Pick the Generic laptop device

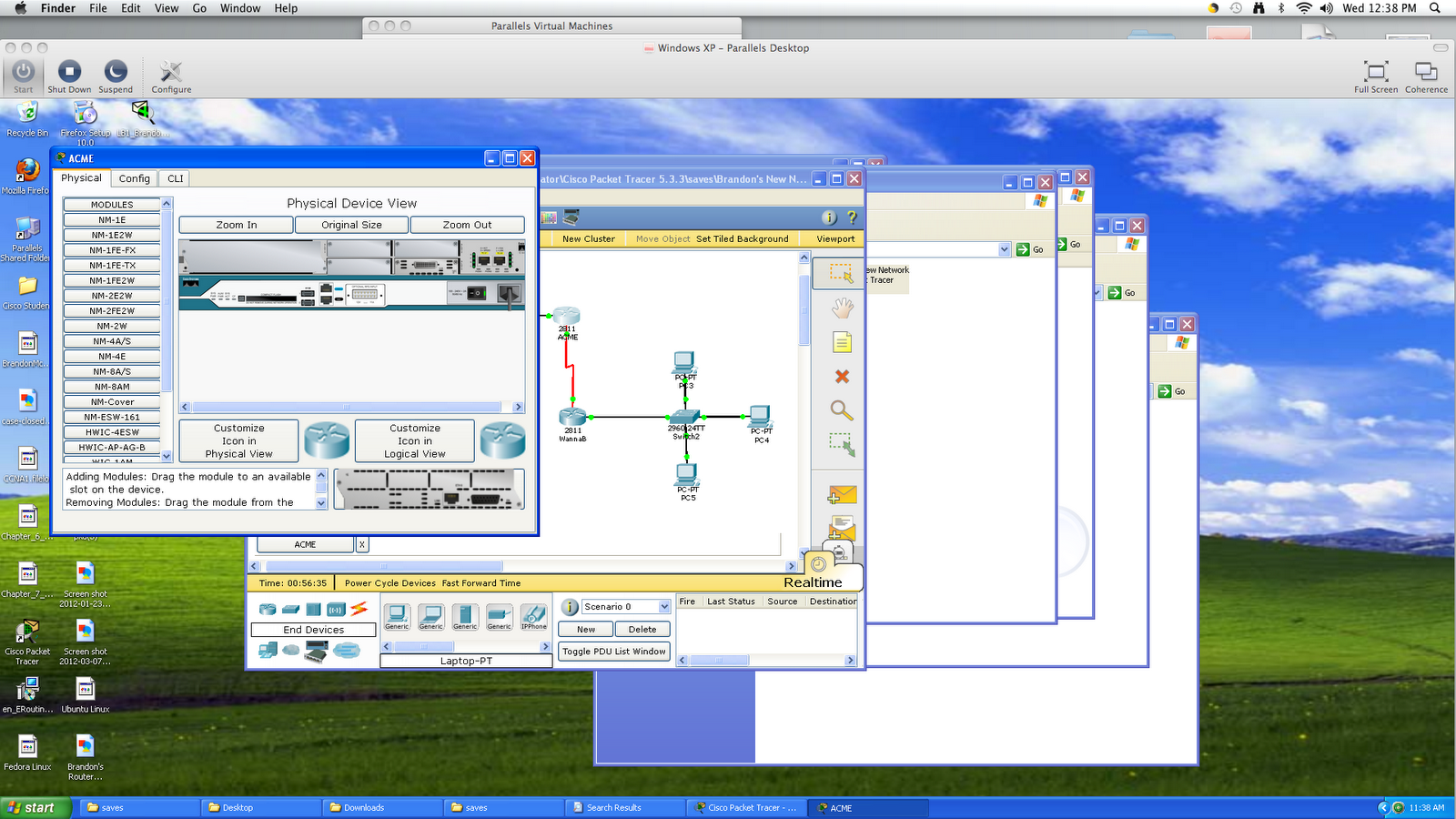click(431, 617)
